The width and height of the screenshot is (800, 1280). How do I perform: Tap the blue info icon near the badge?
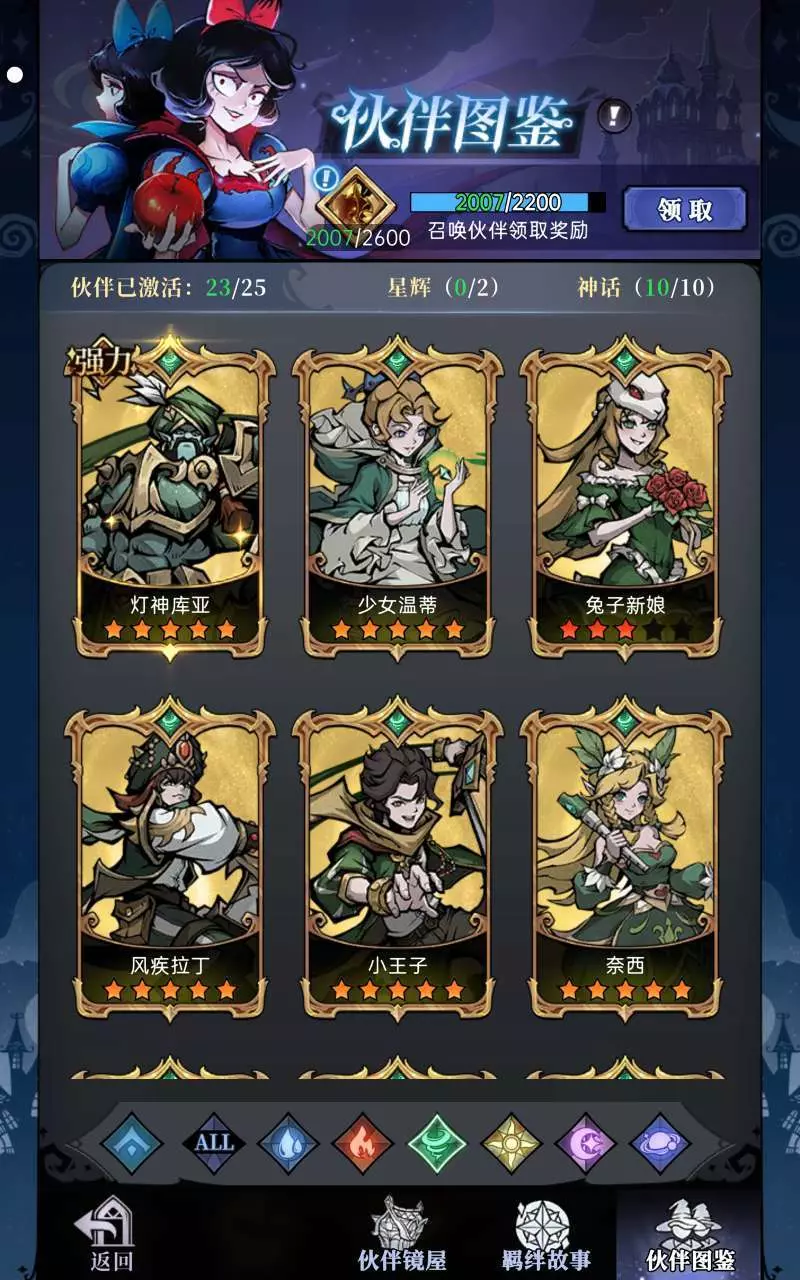point(324,179)
